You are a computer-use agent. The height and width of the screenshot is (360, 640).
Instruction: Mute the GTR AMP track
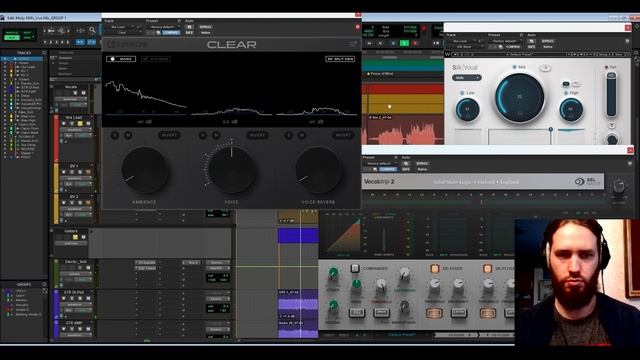(88, 329)
